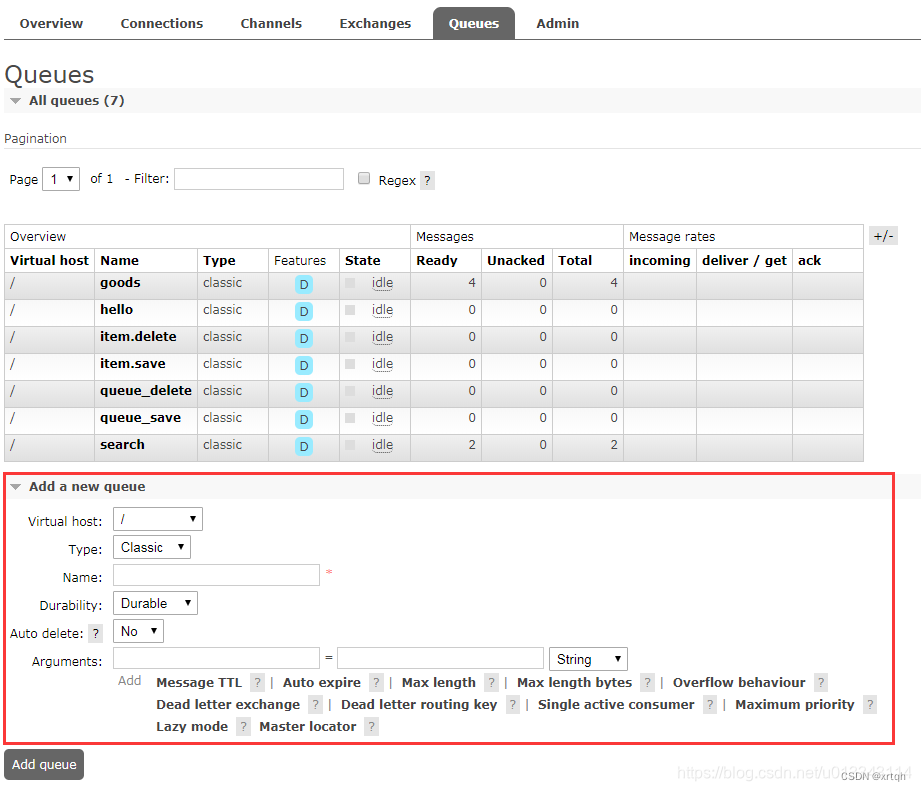Screen dimensions: 921x791
Task: Open the hello queue link
Action: click(x=116, y=309)
